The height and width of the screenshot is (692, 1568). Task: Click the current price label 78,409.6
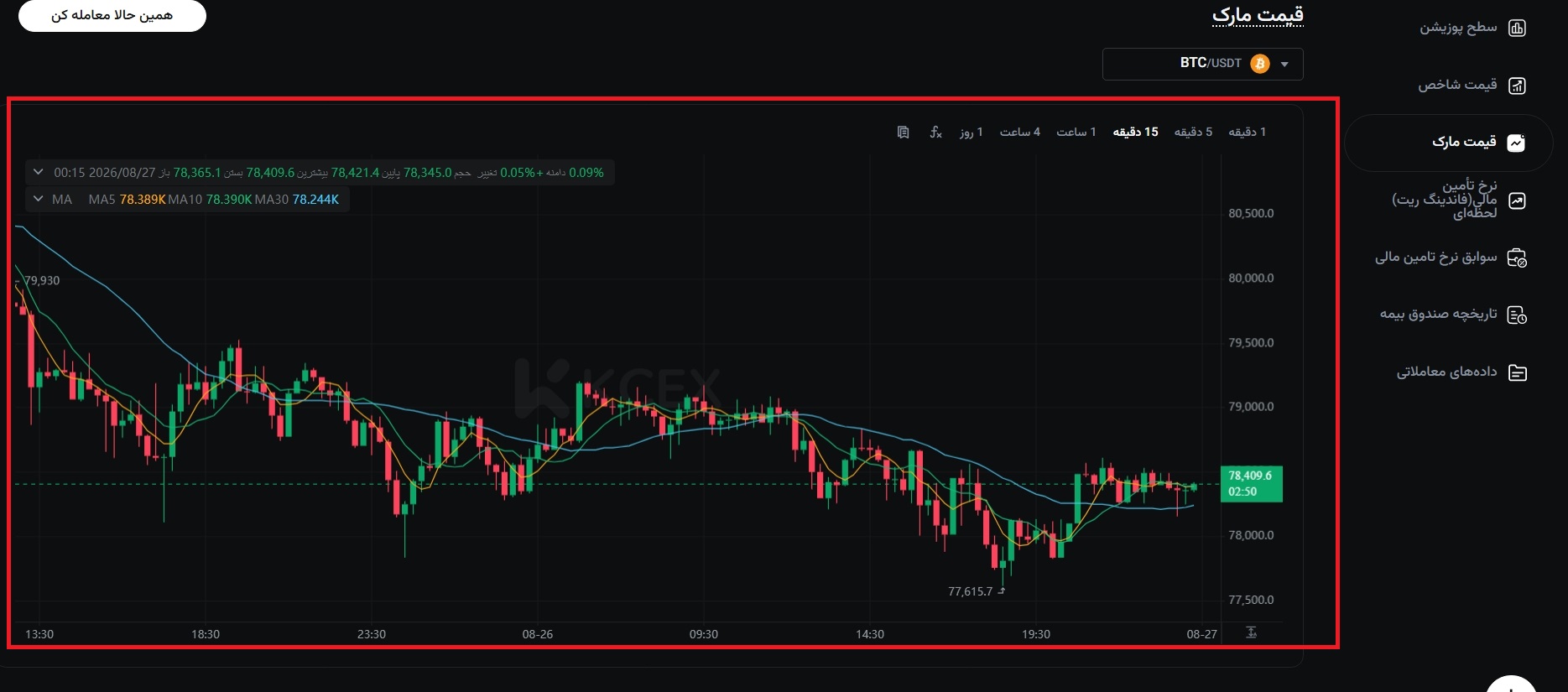point(1251,476)
